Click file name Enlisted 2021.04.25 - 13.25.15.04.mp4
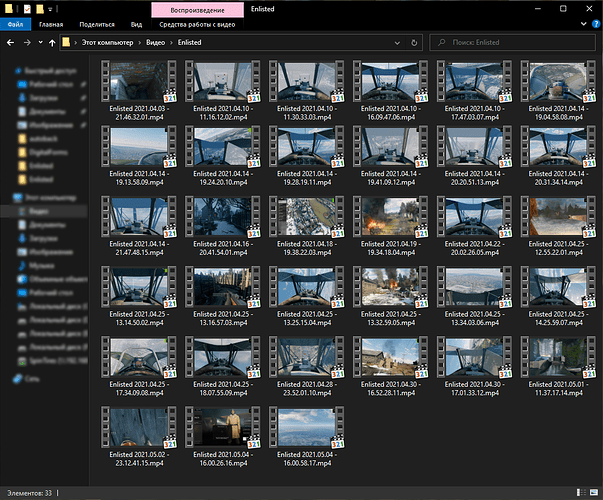Image resolution: width=603 pixels, height=500 pixels. coord(306,318)
